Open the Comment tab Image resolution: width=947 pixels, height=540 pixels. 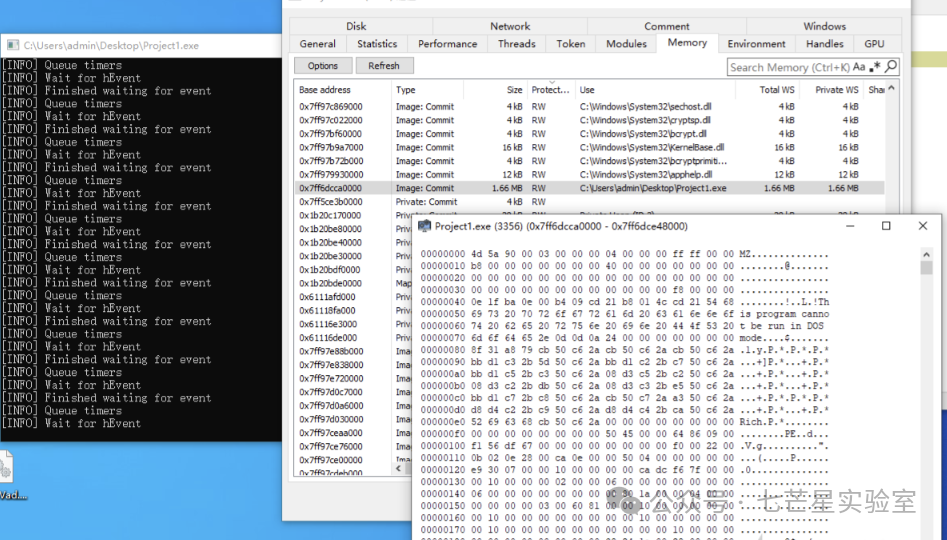click(x=666, y=26)
